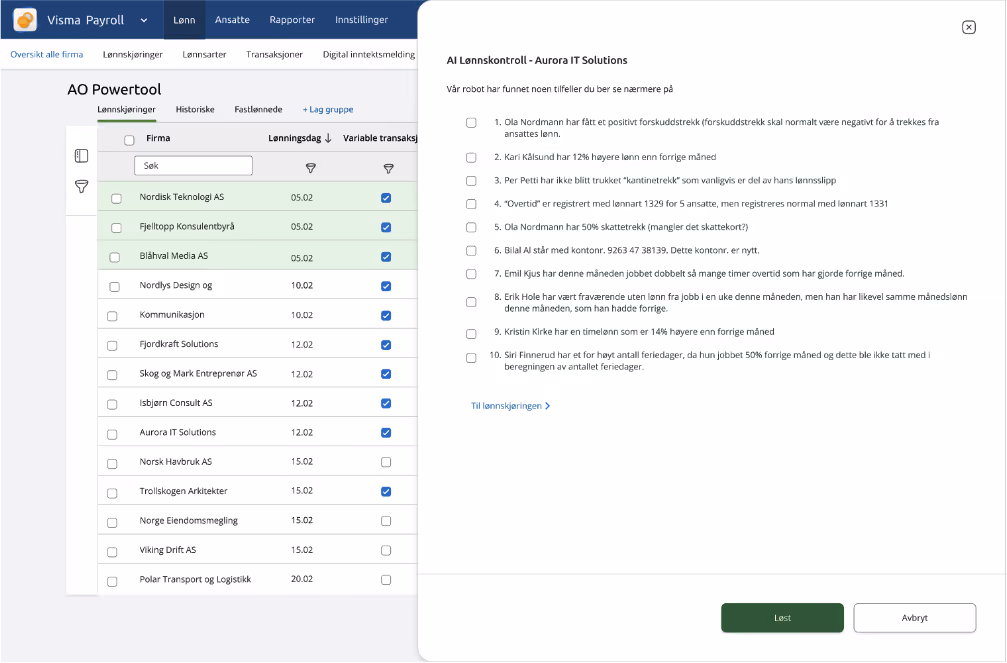1007x663 pixels.
Task: Check issue 1 about positivt forskuddstrekk
Action: pos(471,123)
